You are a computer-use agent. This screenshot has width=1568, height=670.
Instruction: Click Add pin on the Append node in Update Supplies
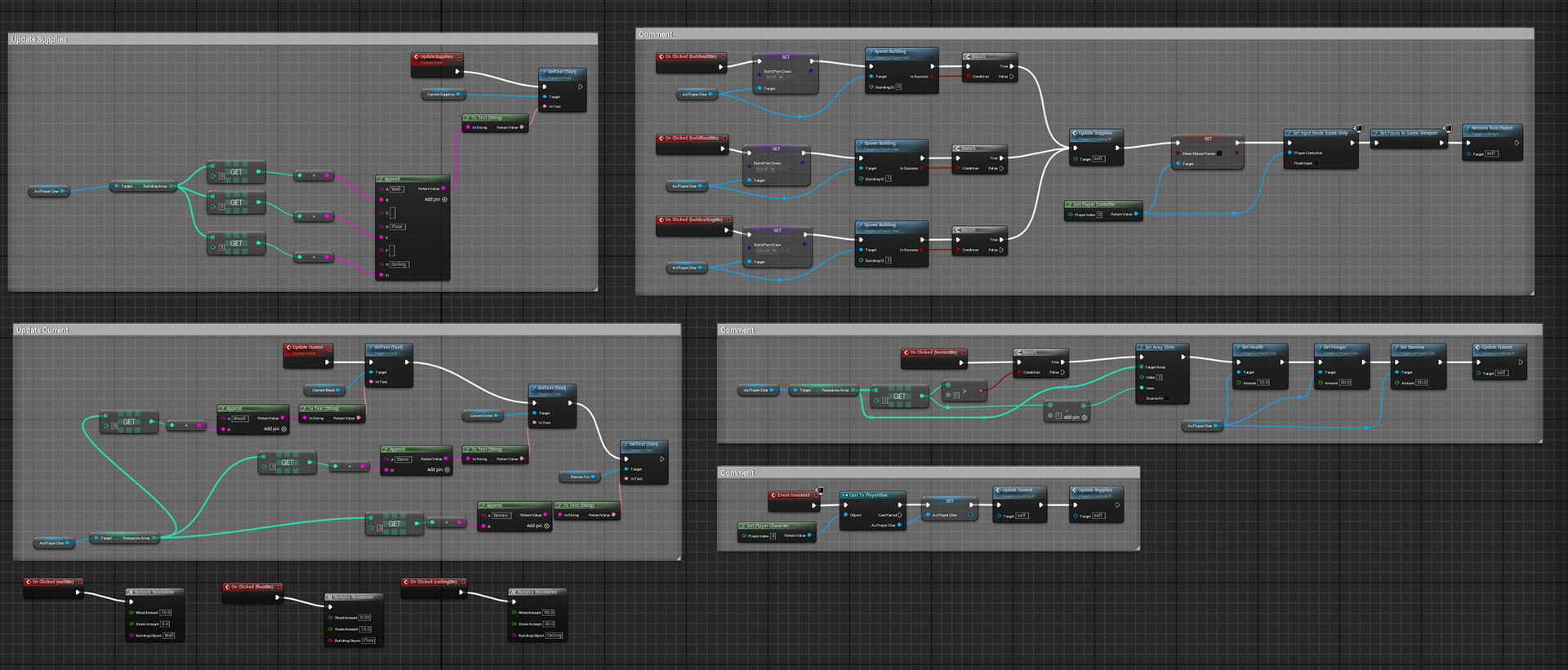(x=436, y=199)
